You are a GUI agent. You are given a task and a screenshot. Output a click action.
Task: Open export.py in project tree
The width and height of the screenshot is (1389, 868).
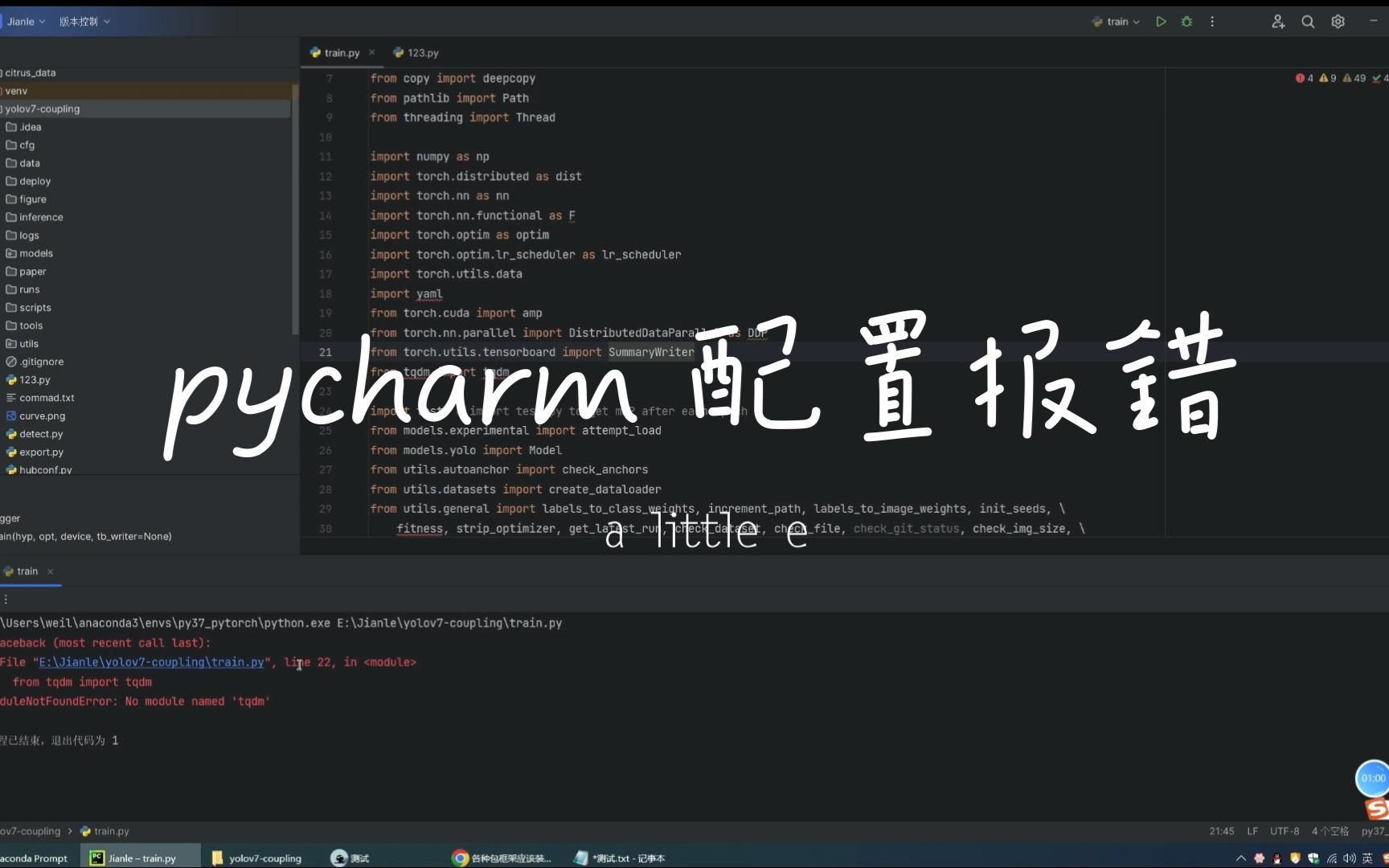coord(35,452)
